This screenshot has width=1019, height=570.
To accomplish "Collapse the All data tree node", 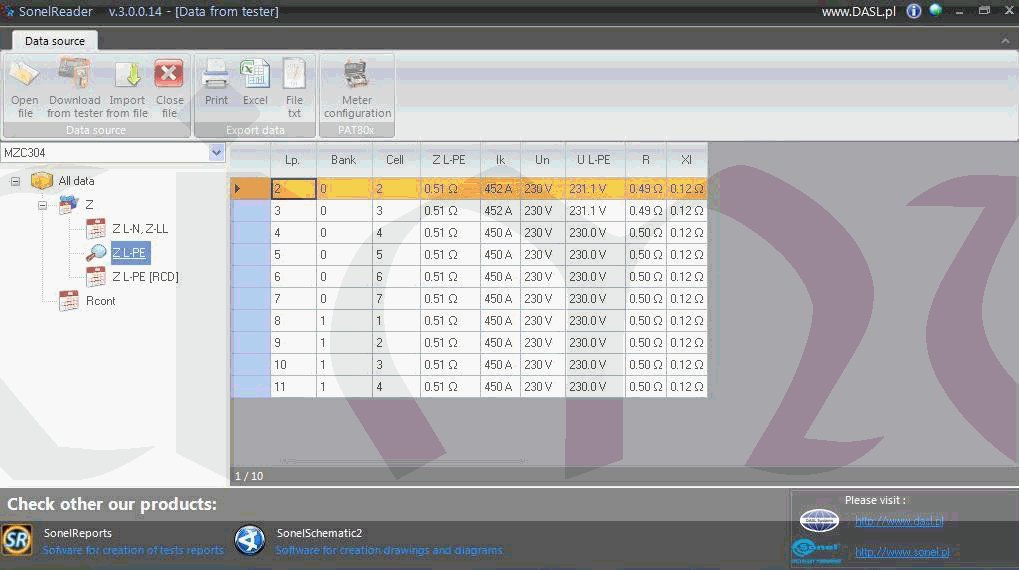I will pyautogui.click(x=15, y=181).
